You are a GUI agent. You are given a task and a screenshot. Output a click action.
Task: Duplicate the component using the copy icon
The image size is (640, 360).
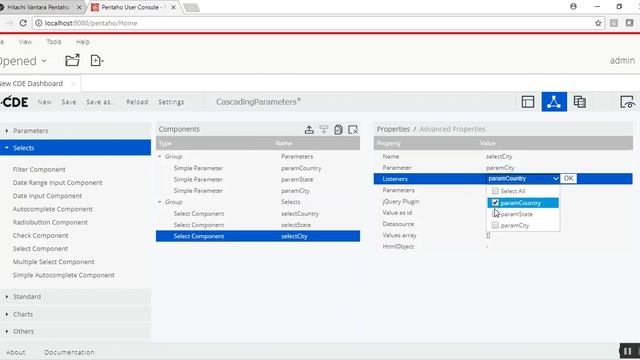tap(338, 130)
